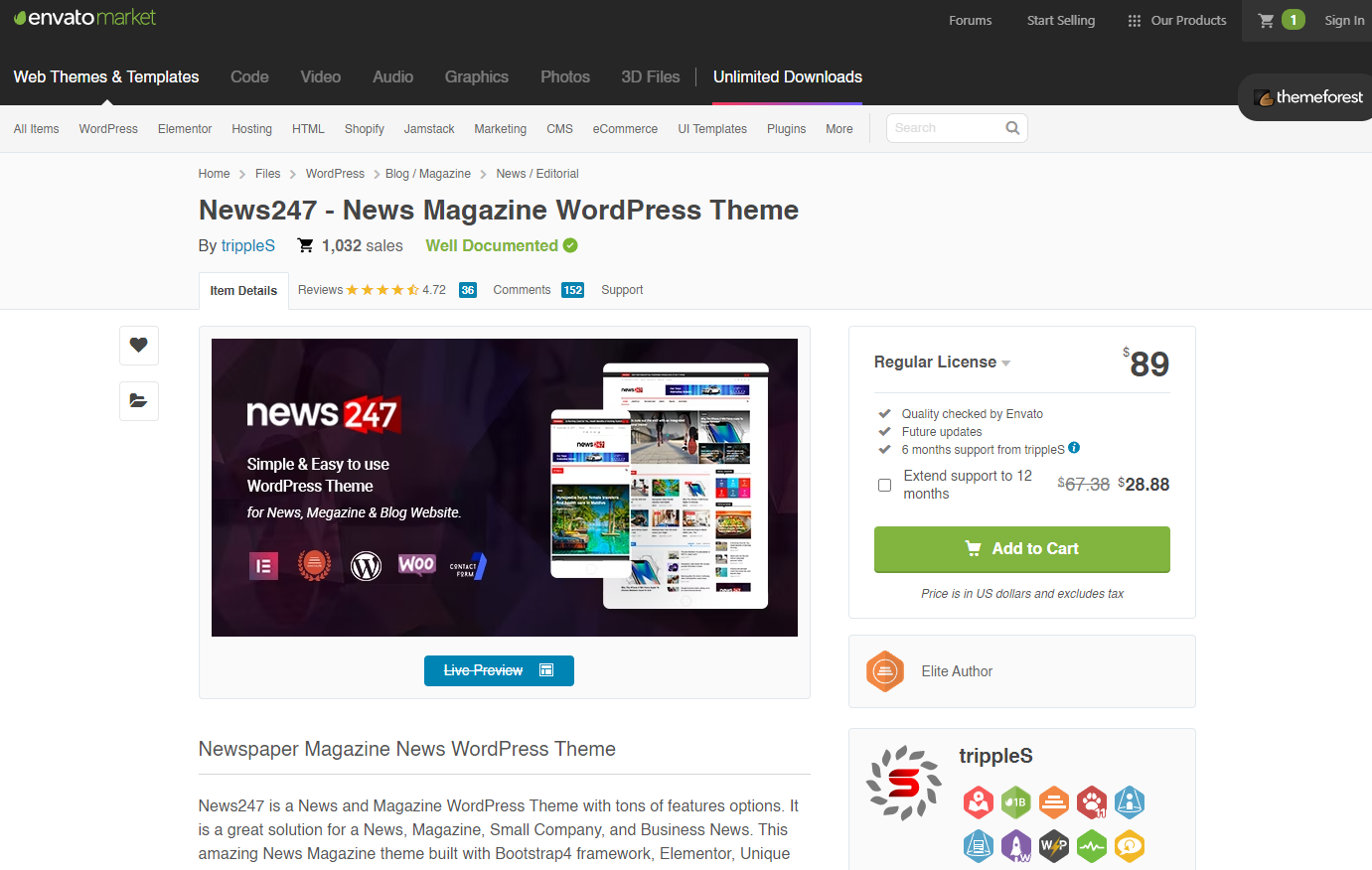Click the Add to Cart button
The height and width of the screenshot is (870, 1372).
coord(1022,549)
